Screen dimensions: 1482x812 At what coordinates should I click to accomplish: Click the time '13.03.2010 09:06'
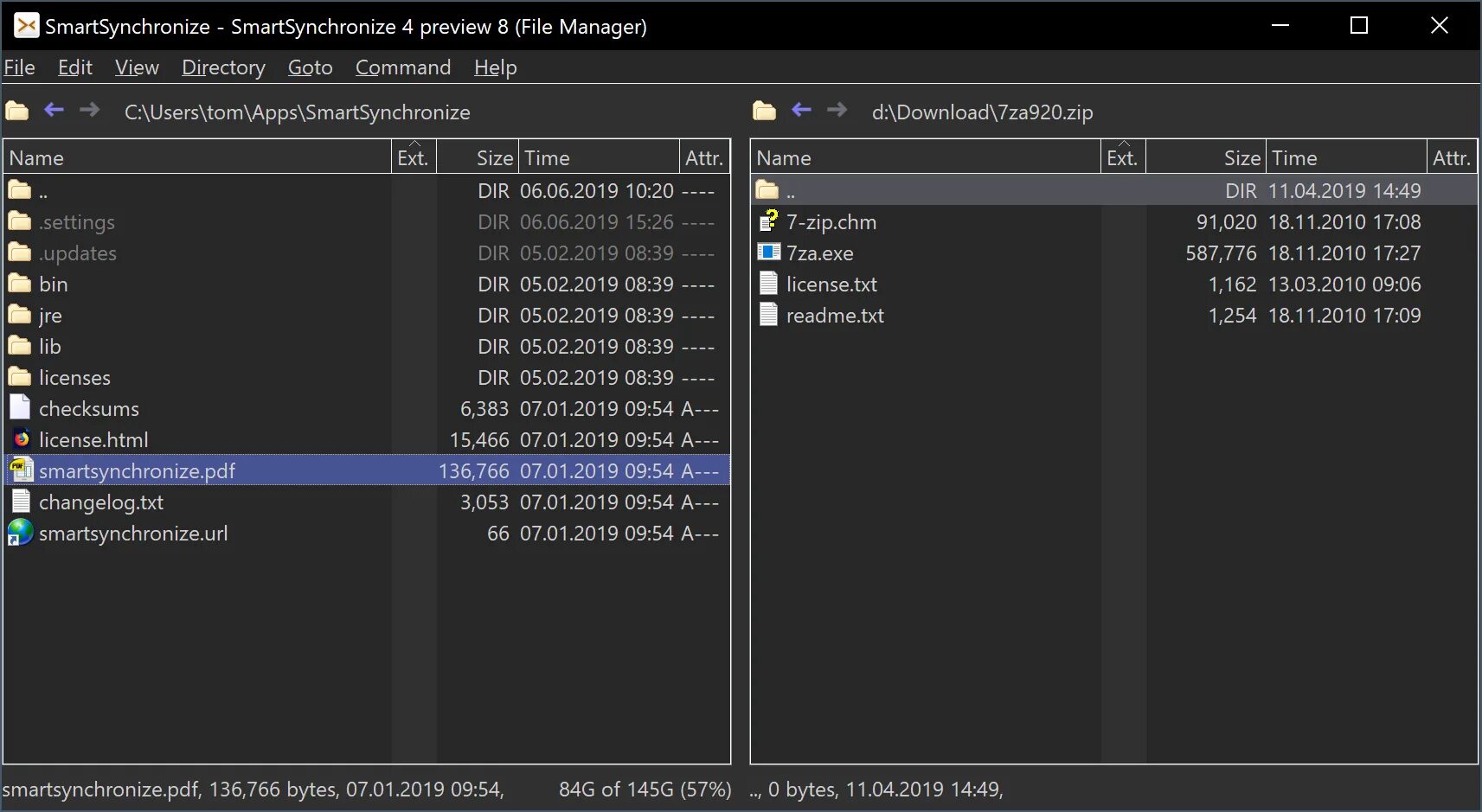point(1344,284)
